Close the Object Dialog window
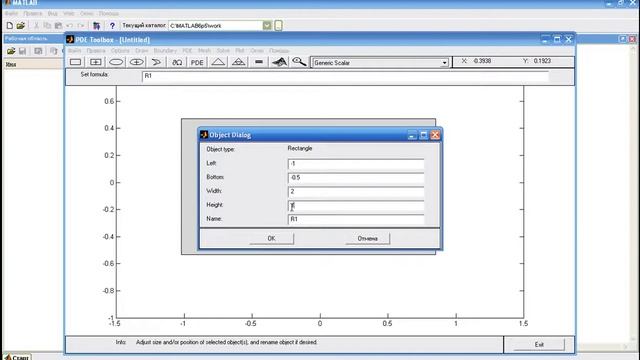 435,135
